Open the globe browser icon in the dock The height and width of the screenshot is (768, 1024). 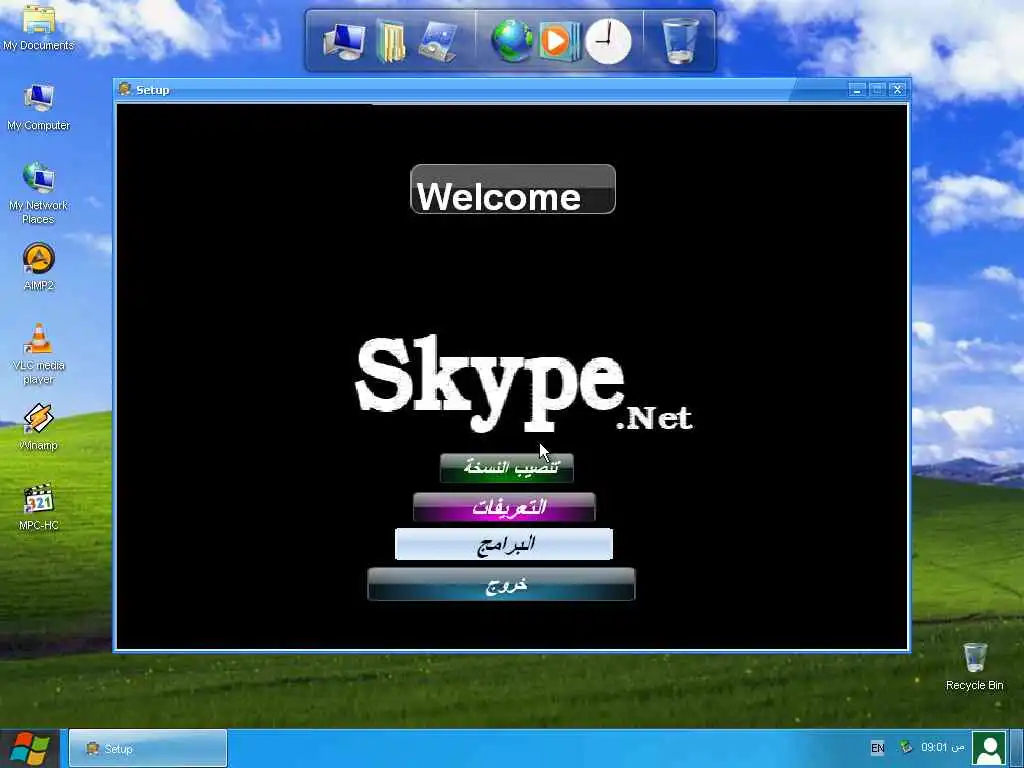click(511, 41)
